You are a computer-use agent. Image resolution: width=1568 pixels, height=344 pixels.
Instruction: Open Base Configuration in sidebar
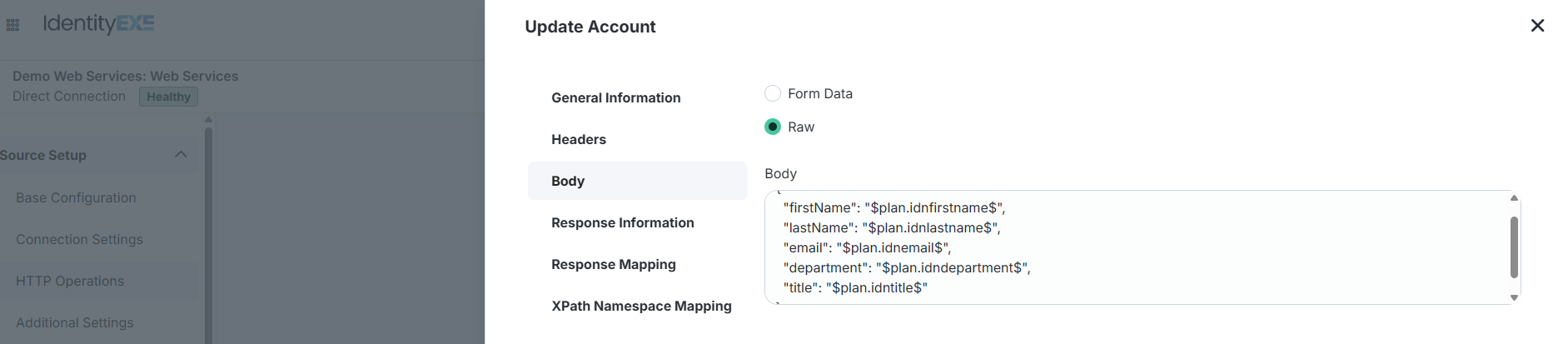point(76,197)
